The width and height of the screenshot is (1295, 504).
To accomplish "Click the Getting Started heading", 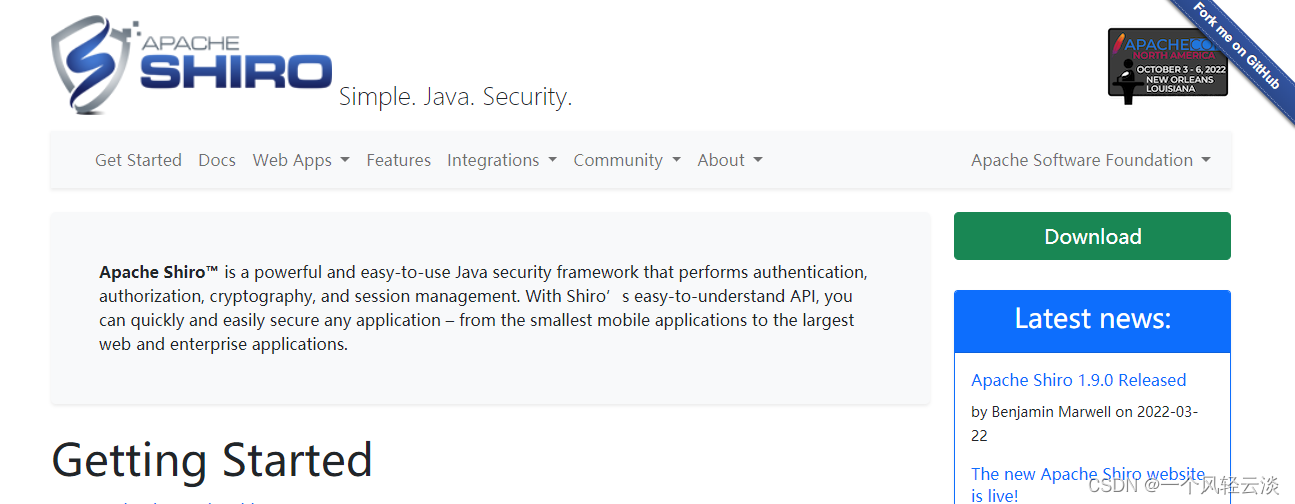I will point(212,460).
